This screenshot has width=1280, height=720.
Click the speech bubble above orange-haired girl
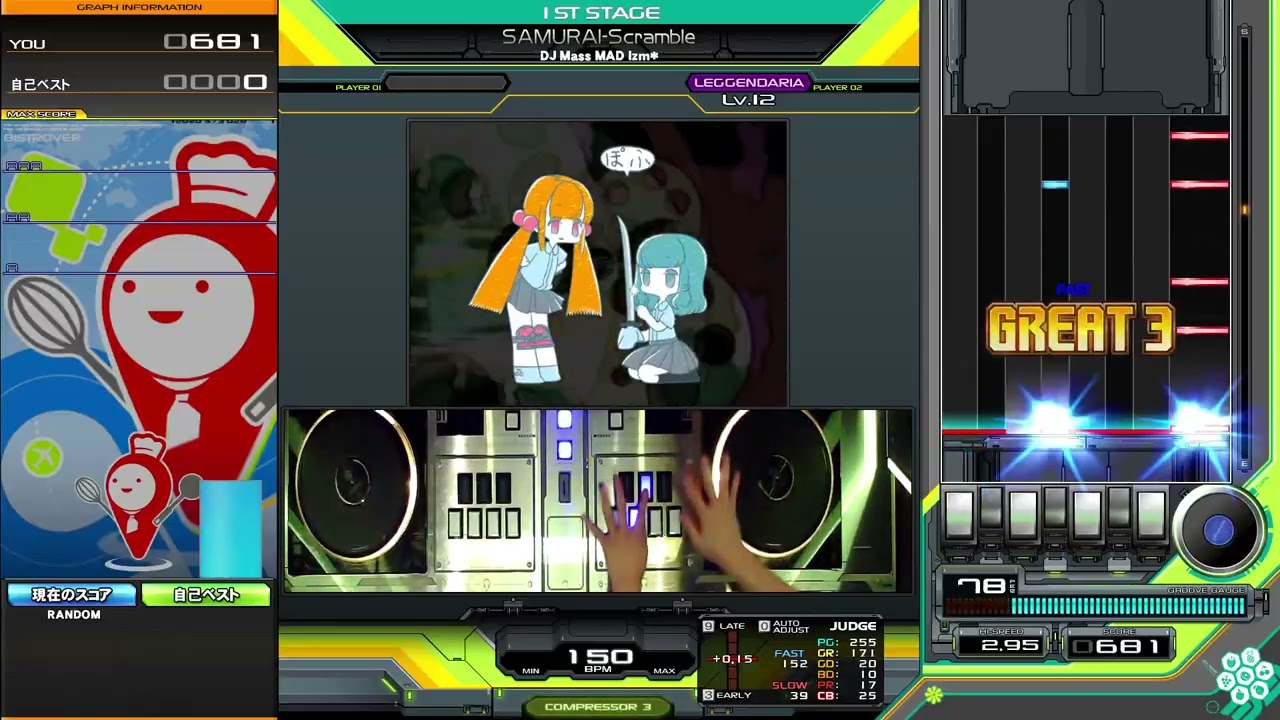[627, 159]
